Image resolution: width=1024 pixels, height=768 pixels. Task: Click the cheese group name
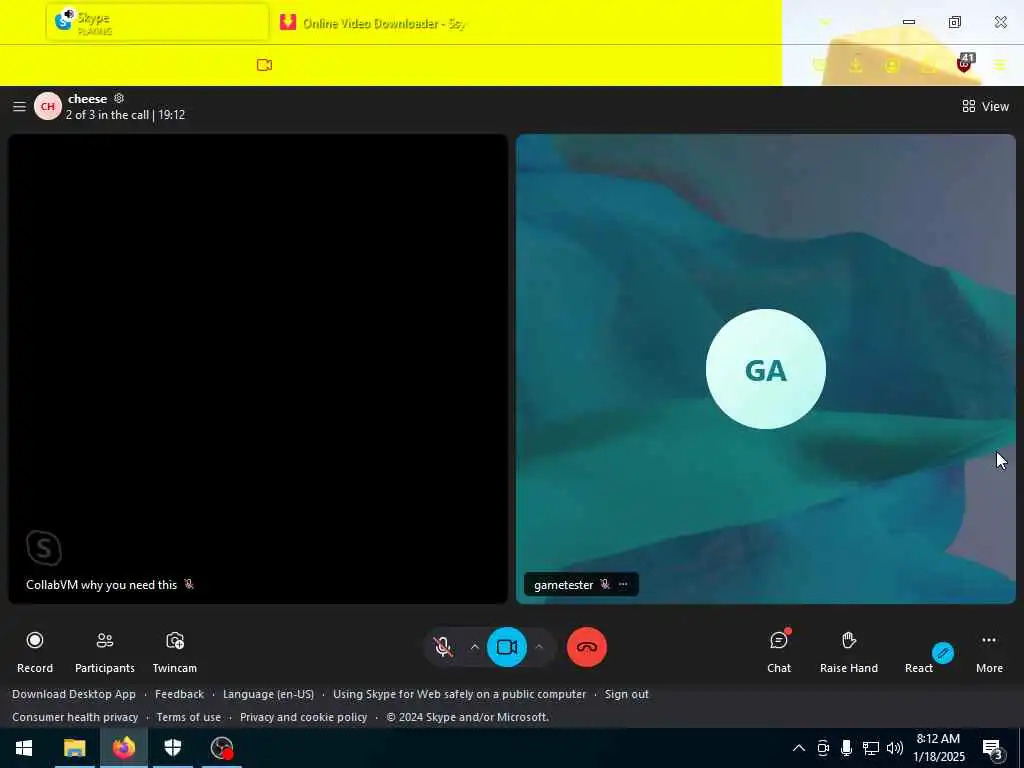87,99
